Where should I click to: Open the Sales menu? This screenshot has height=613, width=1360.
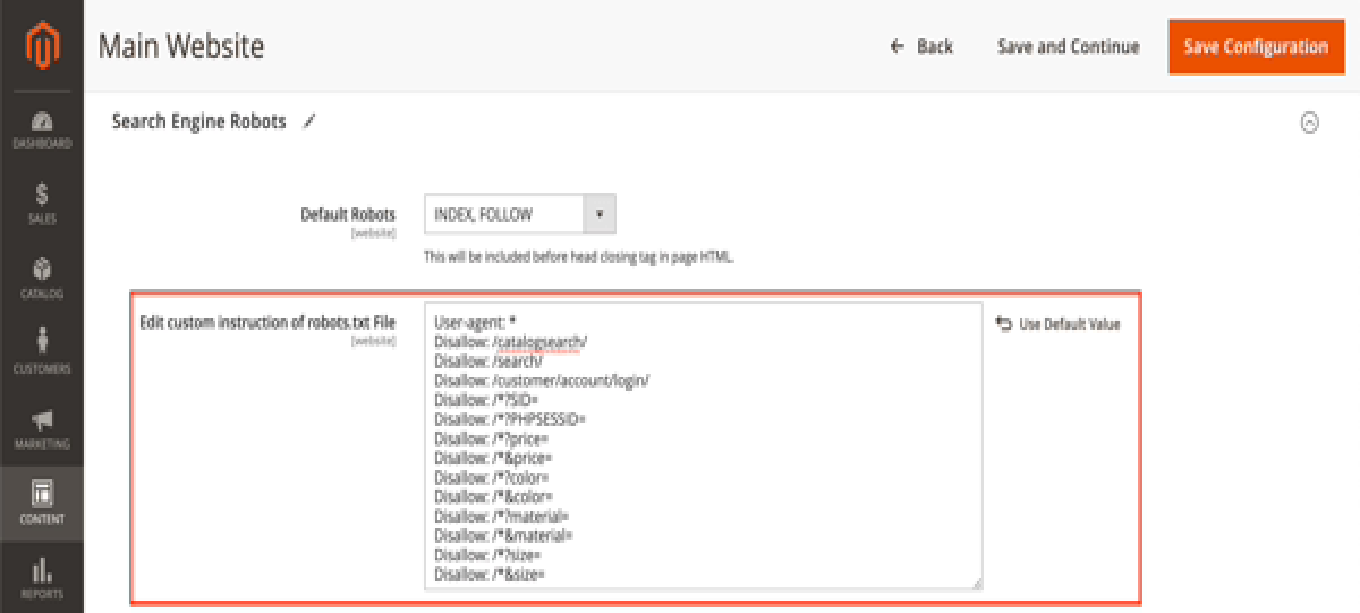pyautogui.click(x=42, y=204)
